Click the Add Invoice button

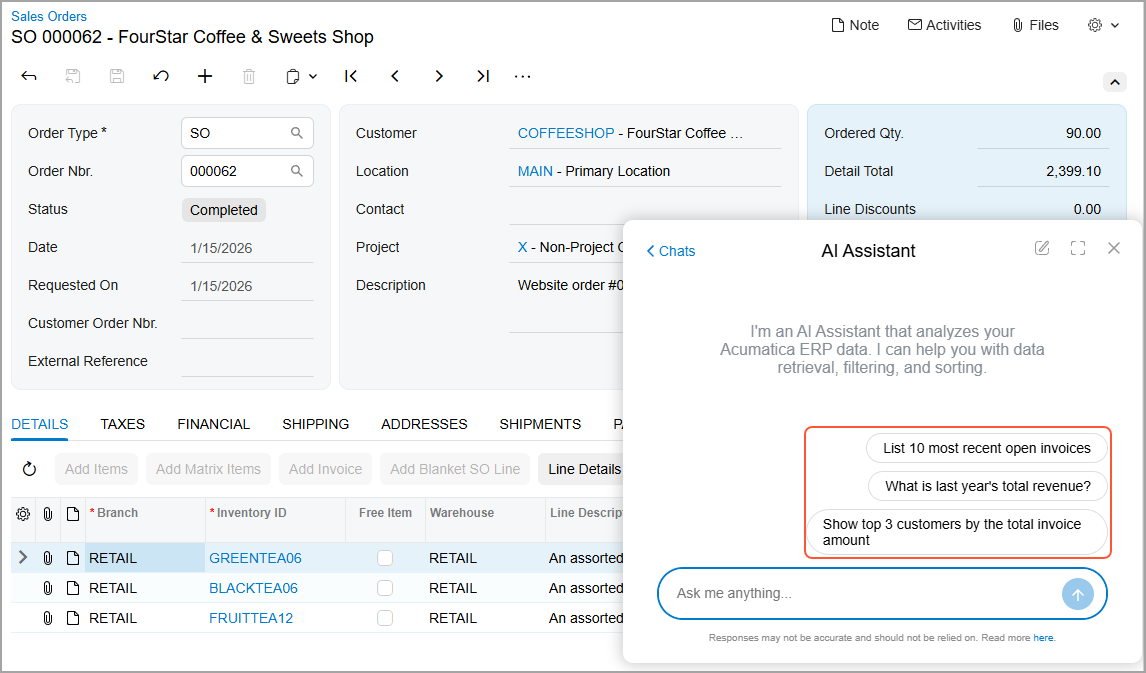[x=325, y=469]
